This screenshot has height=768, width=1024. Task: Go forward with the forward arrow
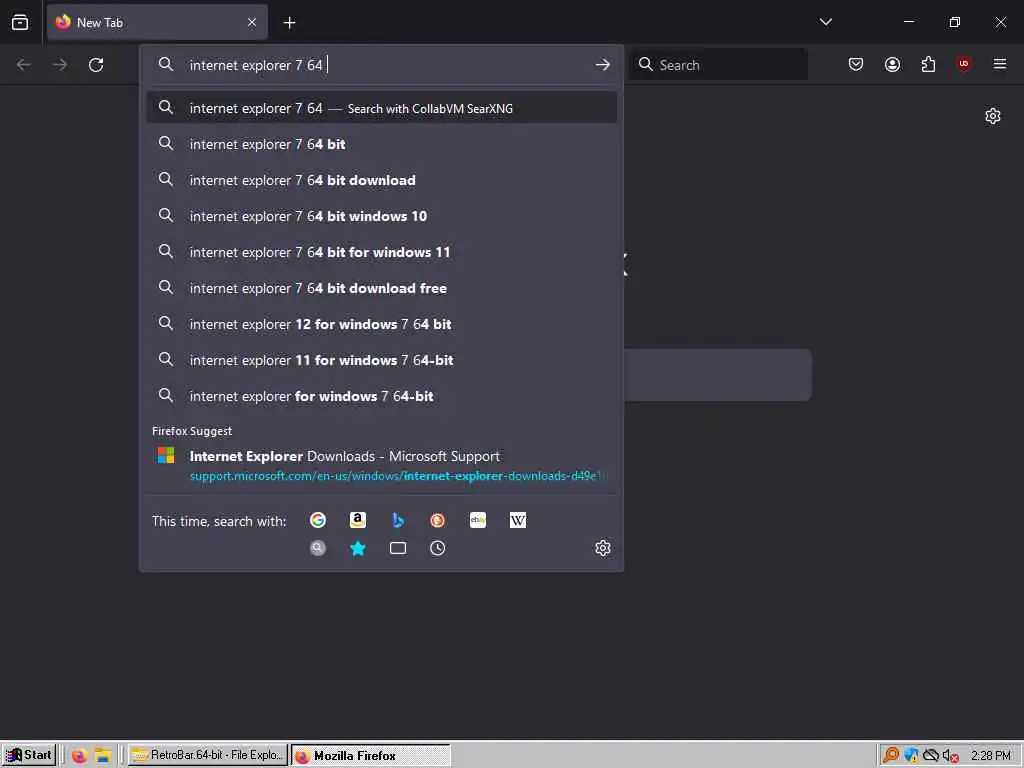click(60, 65)
